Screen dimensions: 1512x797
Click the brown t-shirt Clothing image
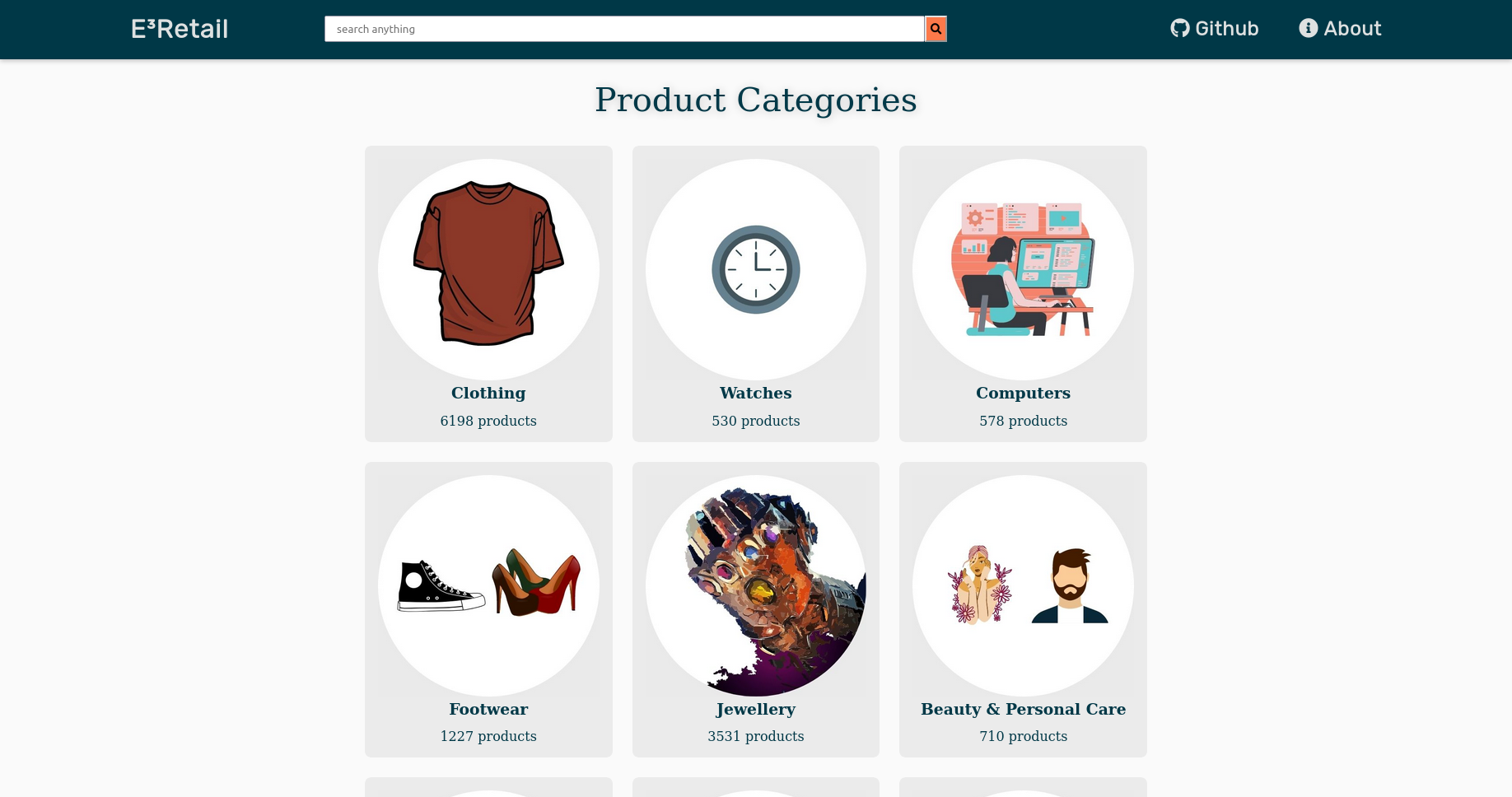(488, 263)
